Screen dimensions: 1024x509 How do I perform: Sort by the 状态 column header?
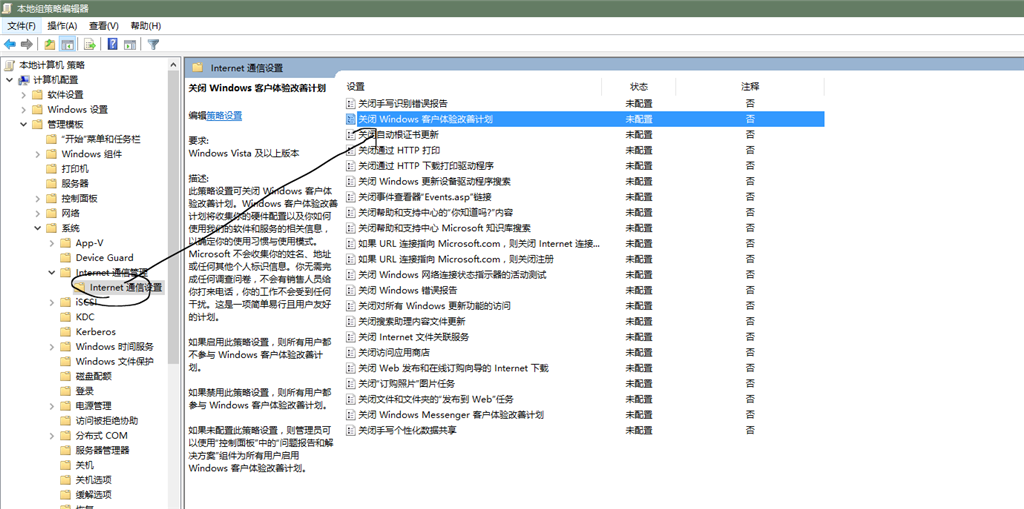click(x=638, y=86)
